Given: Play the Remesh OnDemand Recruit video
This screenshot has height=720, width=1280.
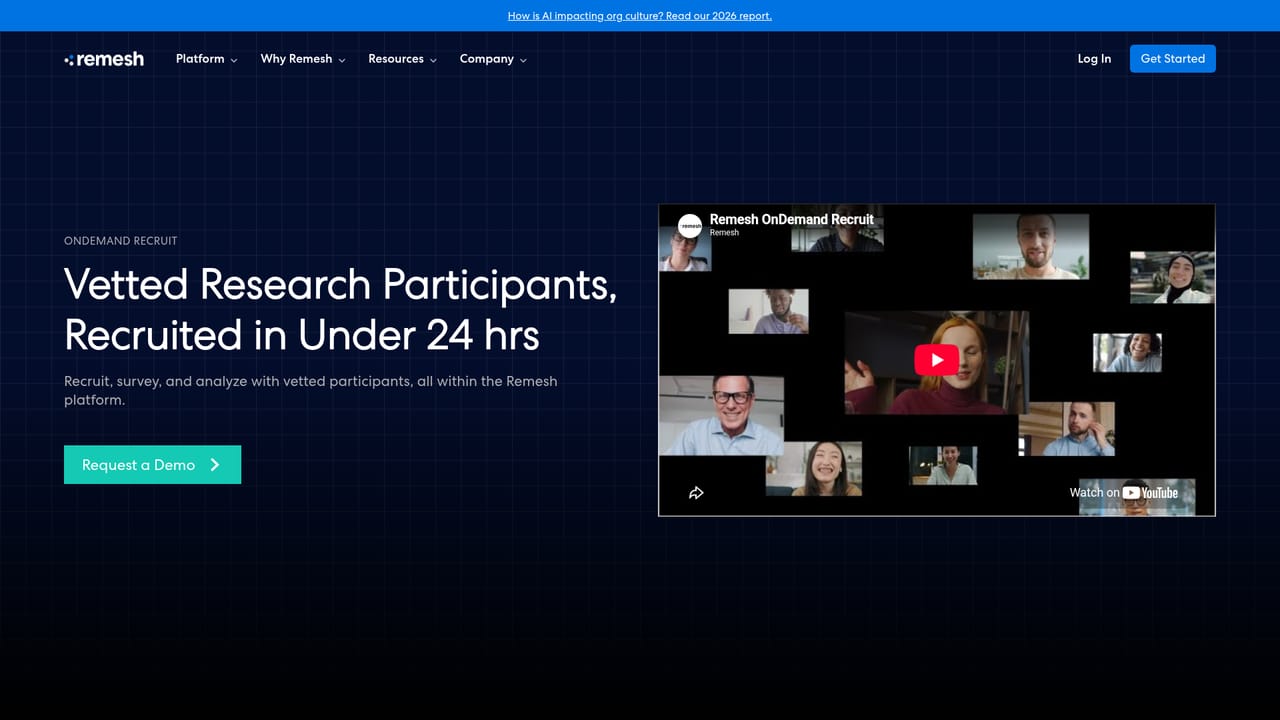Looking at the screenshot, I should click(936, 360).
